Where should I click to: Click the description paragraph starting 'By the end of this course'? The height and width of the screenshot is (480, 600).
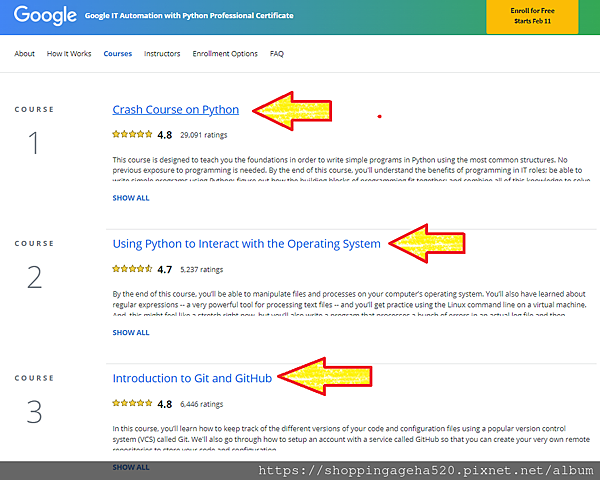pyautogui.click(x=349, y=304)
